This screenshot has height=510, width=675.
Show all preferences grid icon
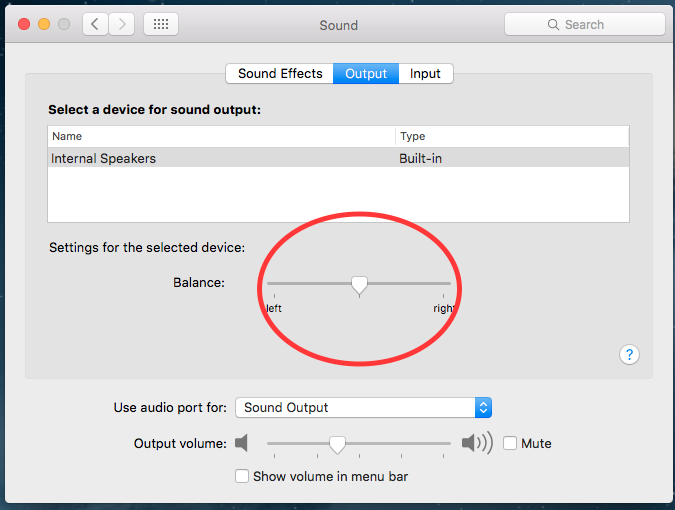click(x=161, y=24)
